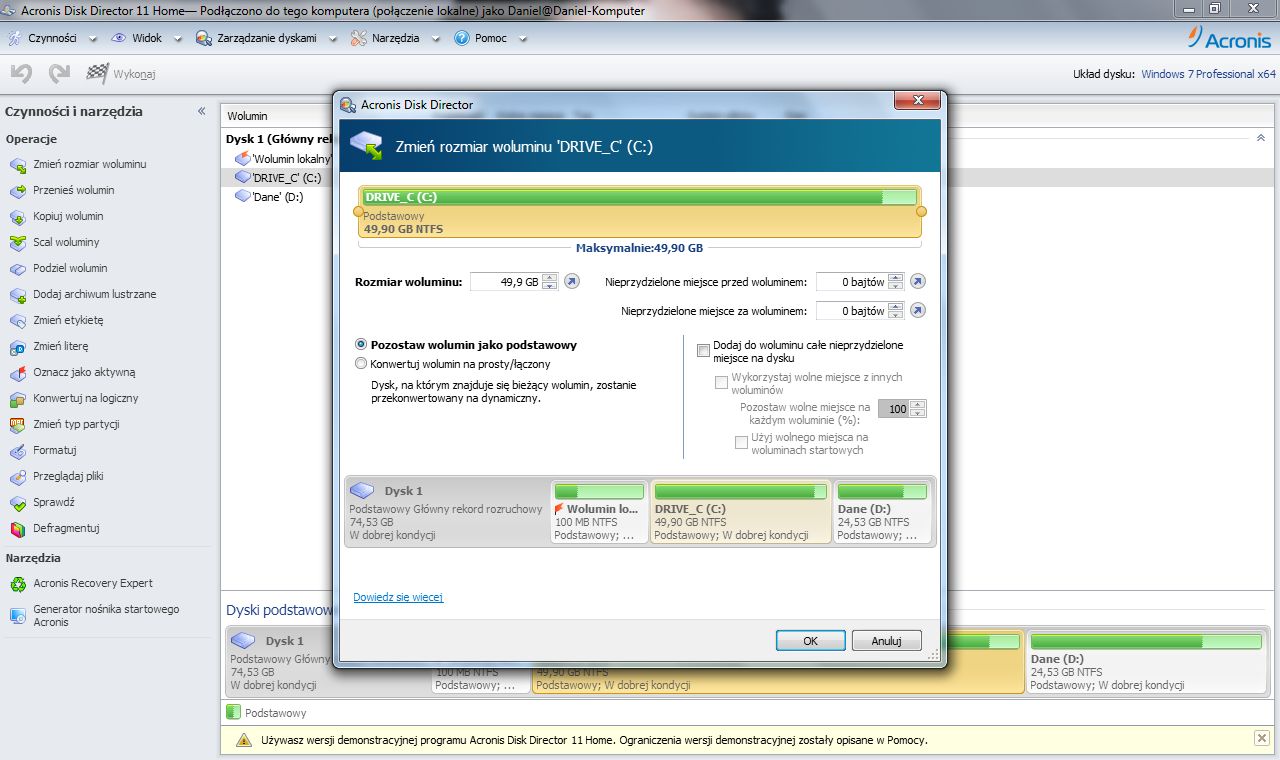1280x760 pixels.
Task: Open the Czynności menu
Action: coord(51,38)
